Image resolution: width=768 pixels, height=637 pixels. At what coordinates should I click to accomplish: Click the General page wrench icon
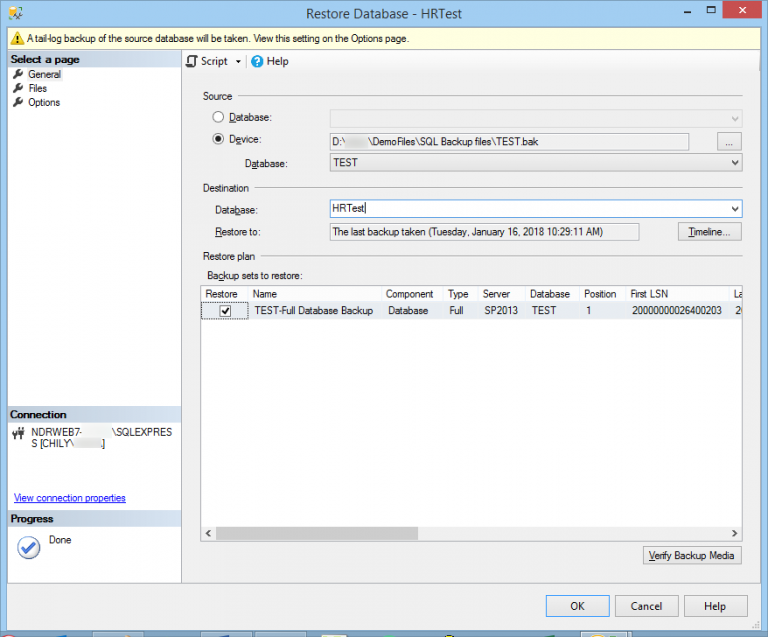click(x=17, y=74)
